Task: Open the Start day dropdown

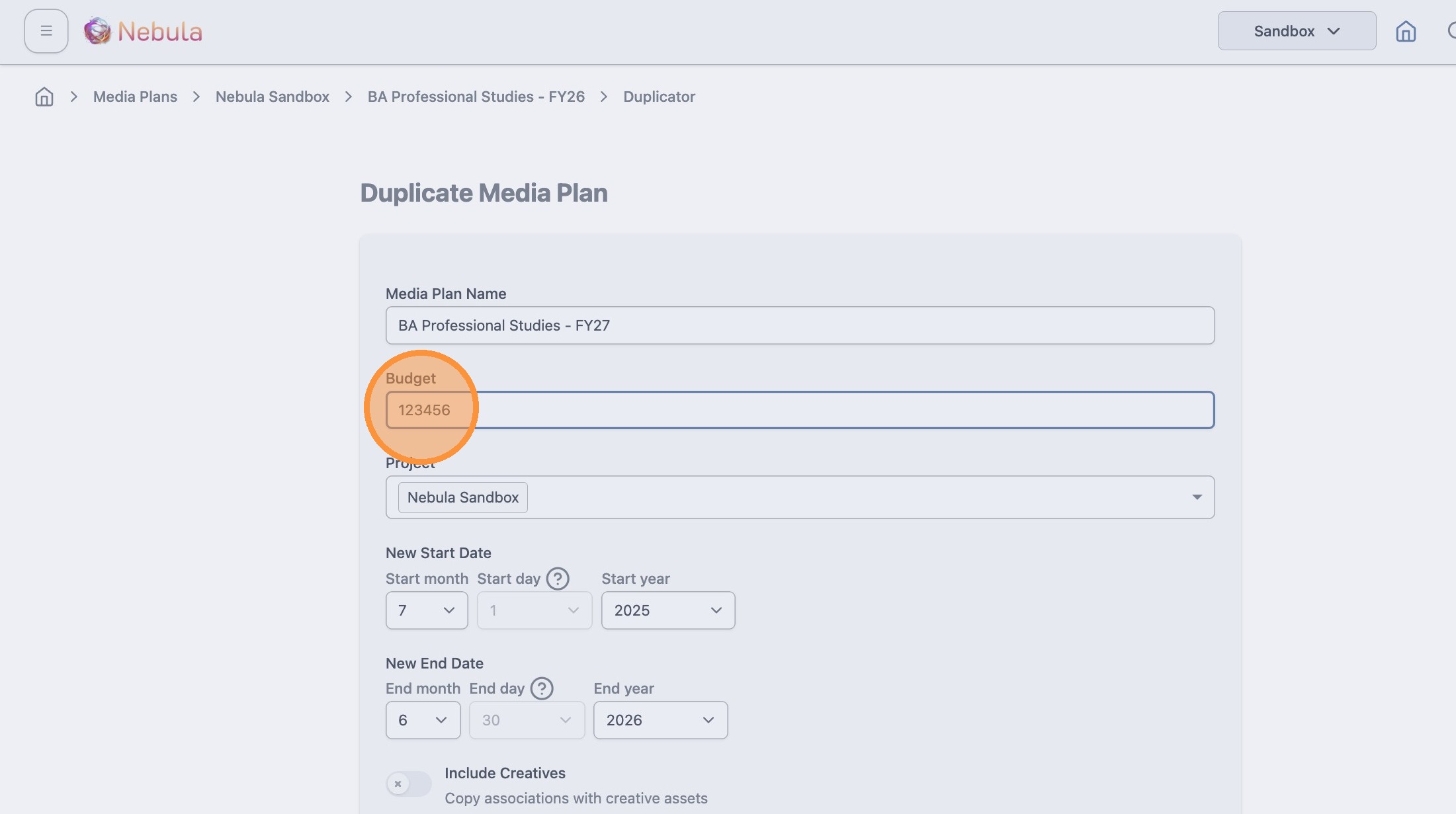Action: (x=535, y=610)
